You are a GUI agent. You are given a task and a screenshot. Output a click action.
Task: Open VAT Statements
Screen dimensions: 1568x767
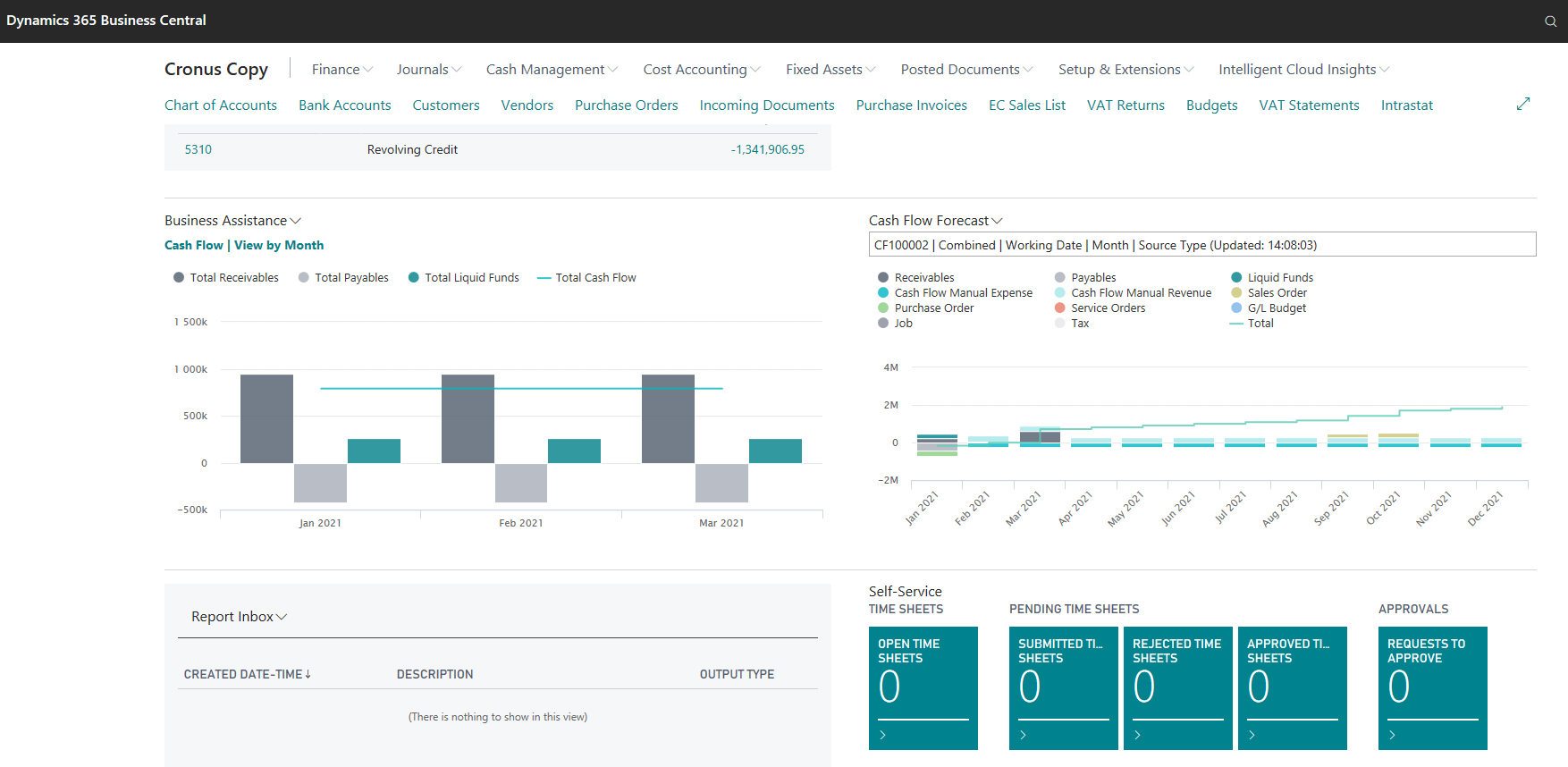pyautogui.click(x=1310, y=105)
